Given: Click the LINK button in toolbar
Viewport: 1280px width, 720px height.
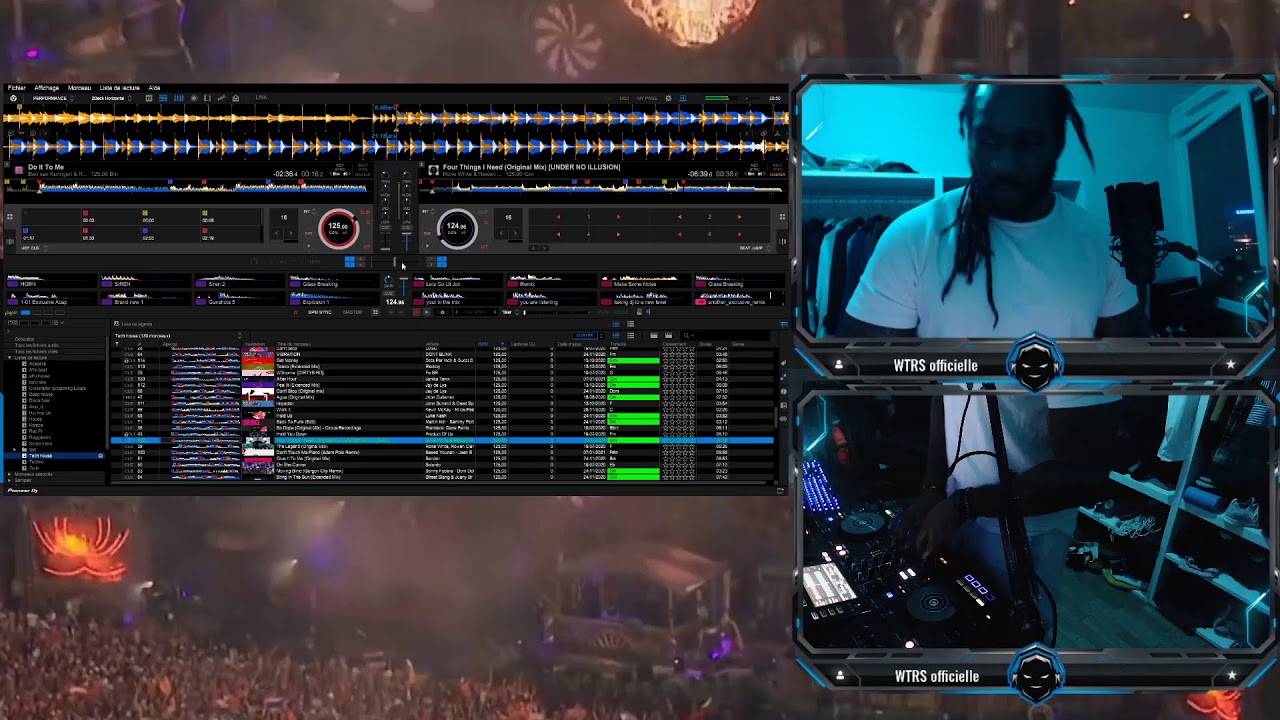Looking at the screenshot, I should [261, 97].
